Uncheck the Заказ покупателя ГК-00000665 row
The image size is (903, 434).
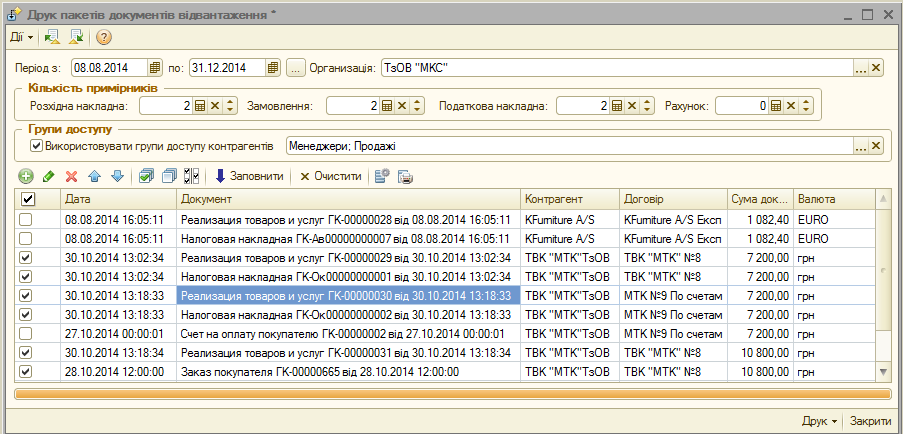click(x=26, y=371)
